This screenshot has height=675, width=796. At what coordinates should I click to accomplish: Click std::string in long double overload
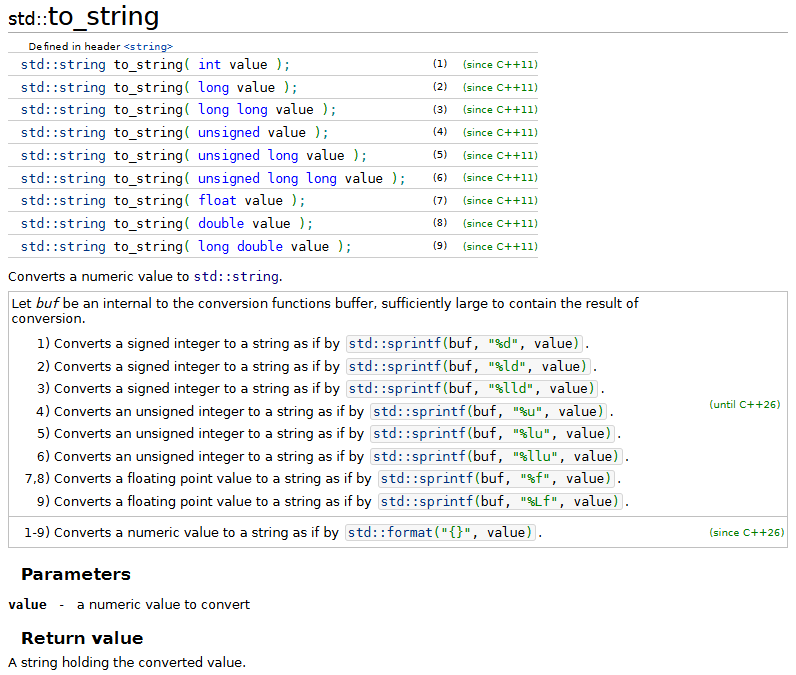click(63, 247)
